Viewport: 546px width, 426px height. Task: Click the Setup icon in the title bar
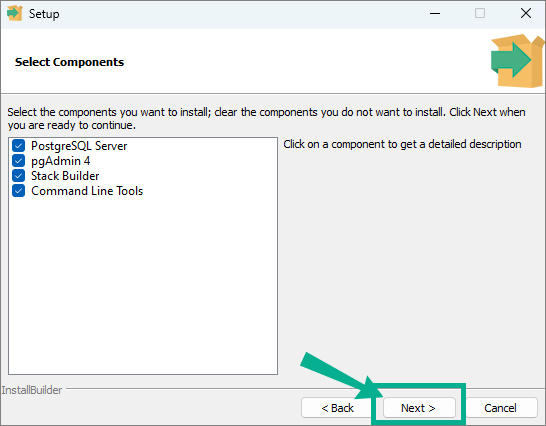tap(14, 13)
